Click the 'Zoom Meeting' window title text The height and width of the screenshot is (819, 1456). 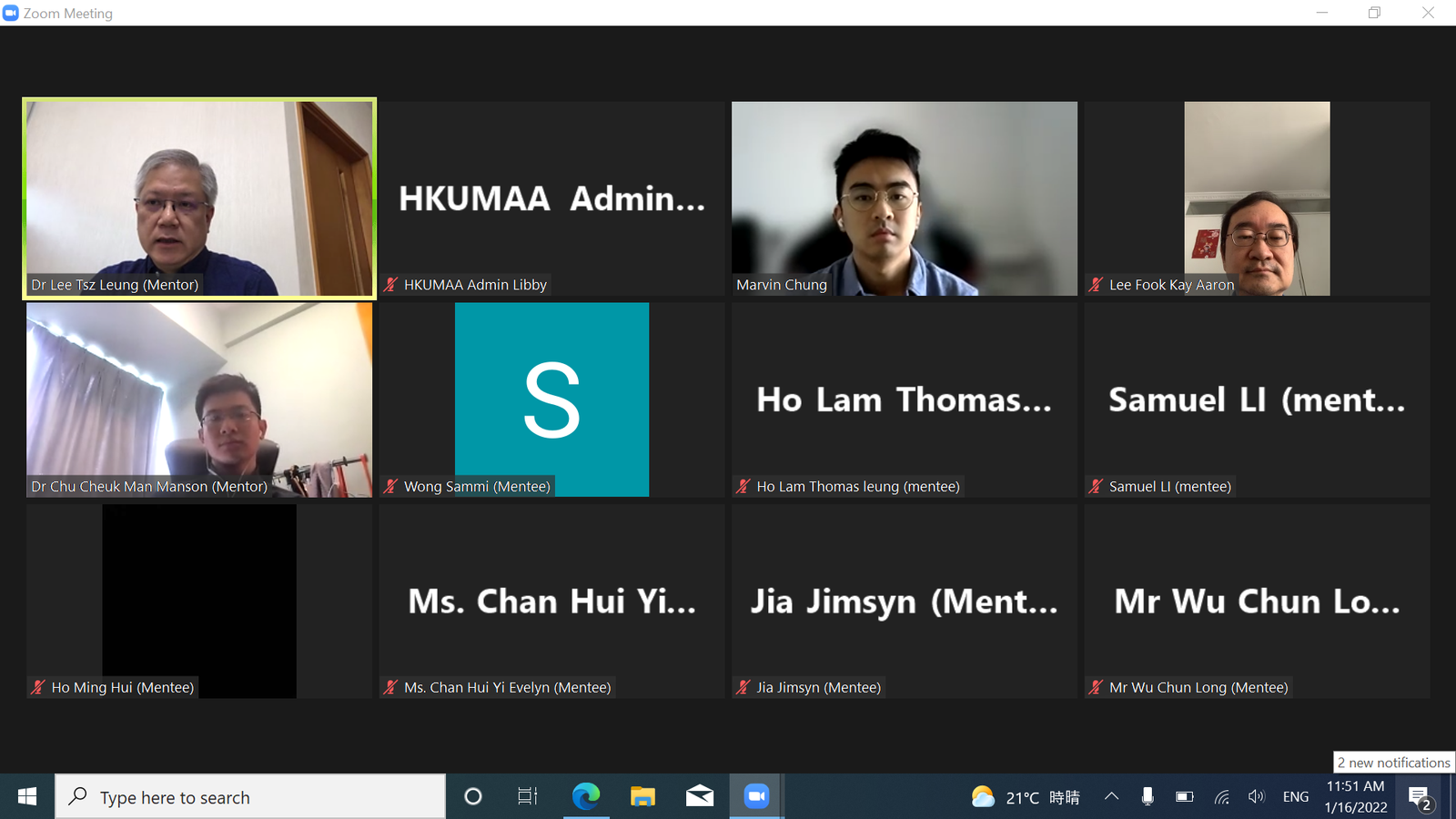(x=68, y=14)
